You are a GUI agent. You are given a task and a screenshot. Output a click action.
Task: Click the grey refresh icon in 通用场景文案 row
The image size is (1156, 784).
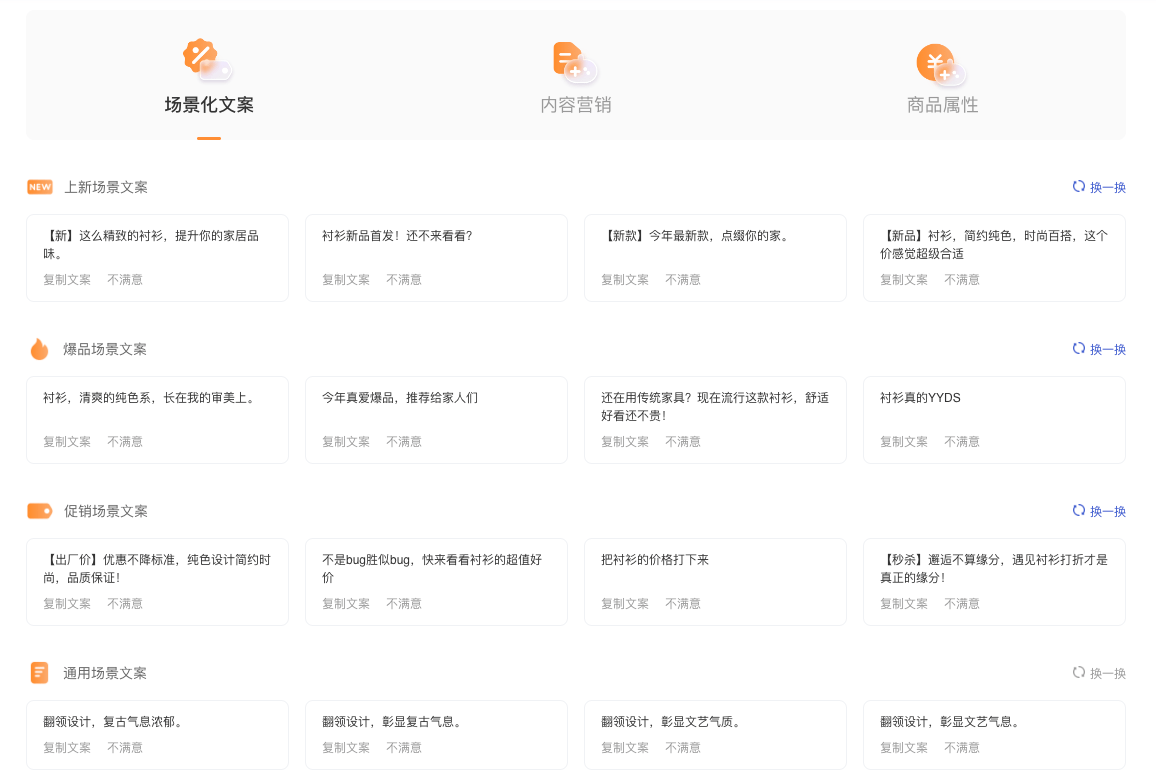tap(1078, 673)
